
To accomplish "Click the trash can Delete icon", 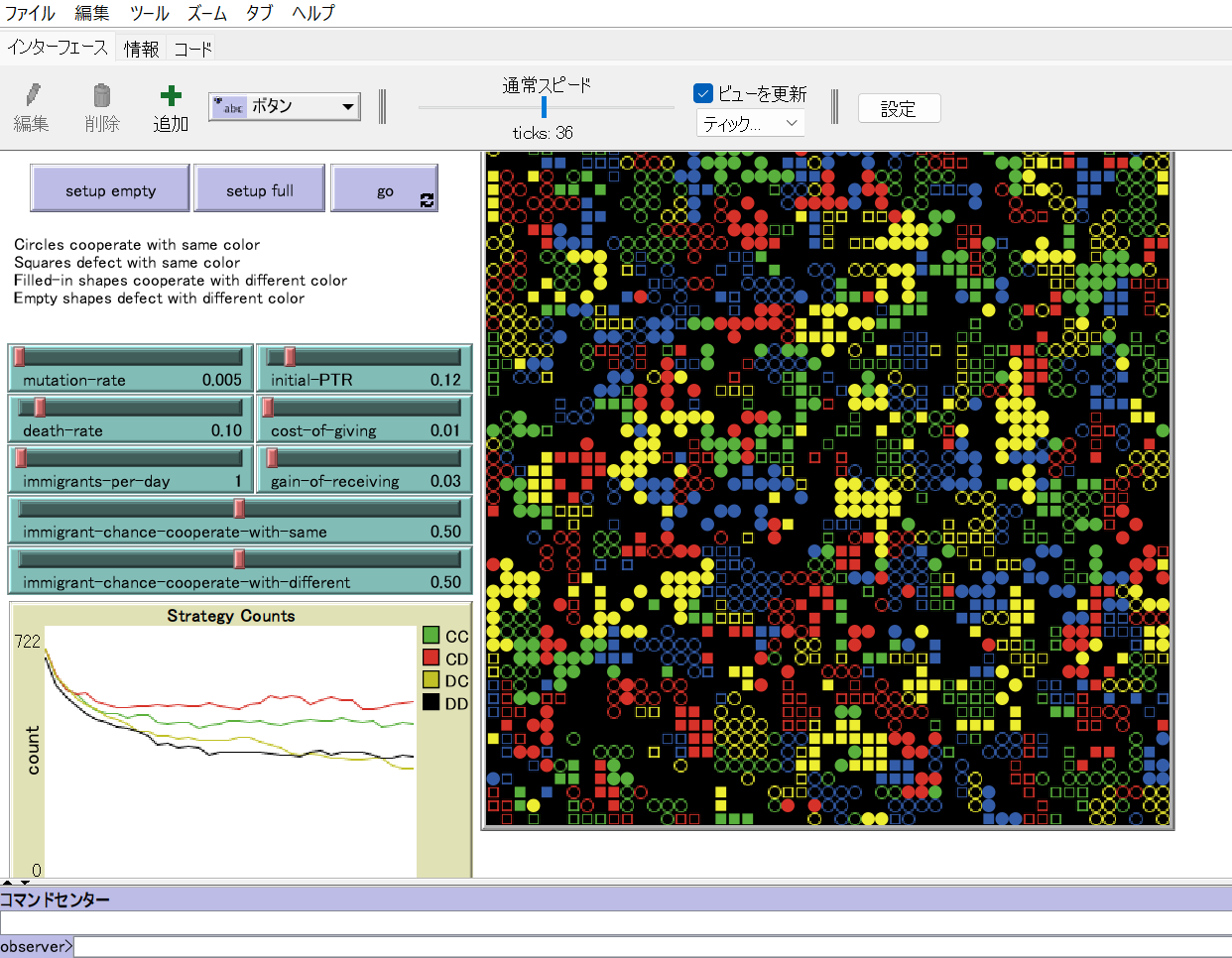I will click(x=101, y=95).
